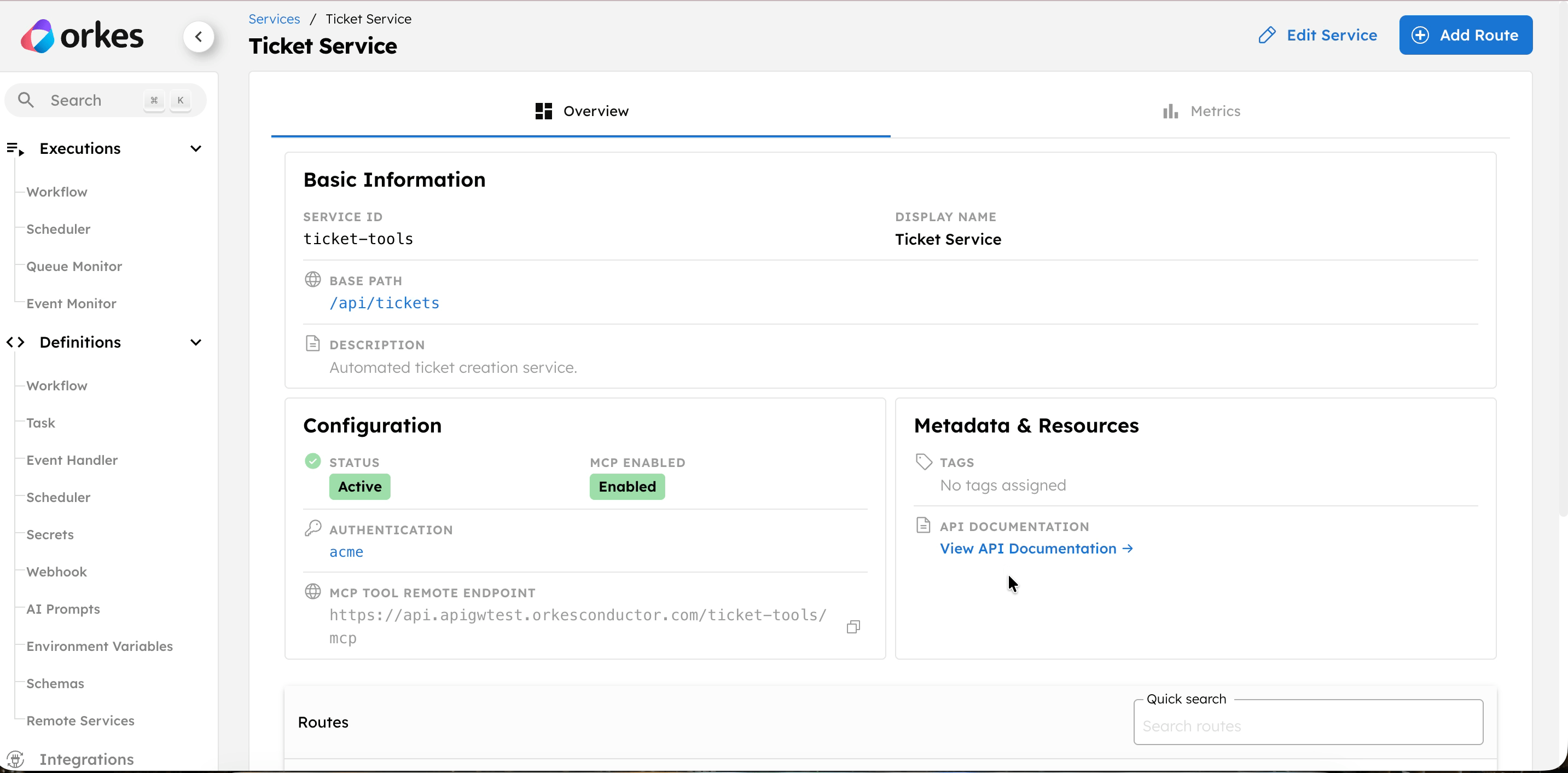Click the Definitions code icon
Viewport: 1568px width, 773px height.
(x=16, y=342)
